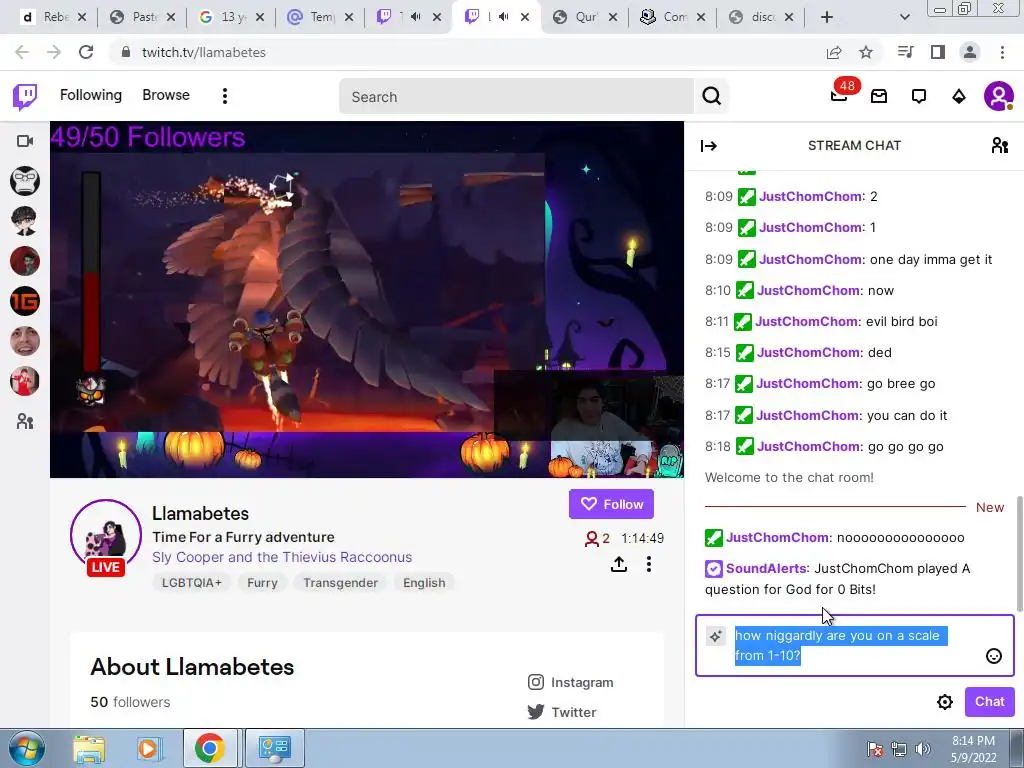
Task: Open more options dots below viewer count
Action: [x=648, y=564]
